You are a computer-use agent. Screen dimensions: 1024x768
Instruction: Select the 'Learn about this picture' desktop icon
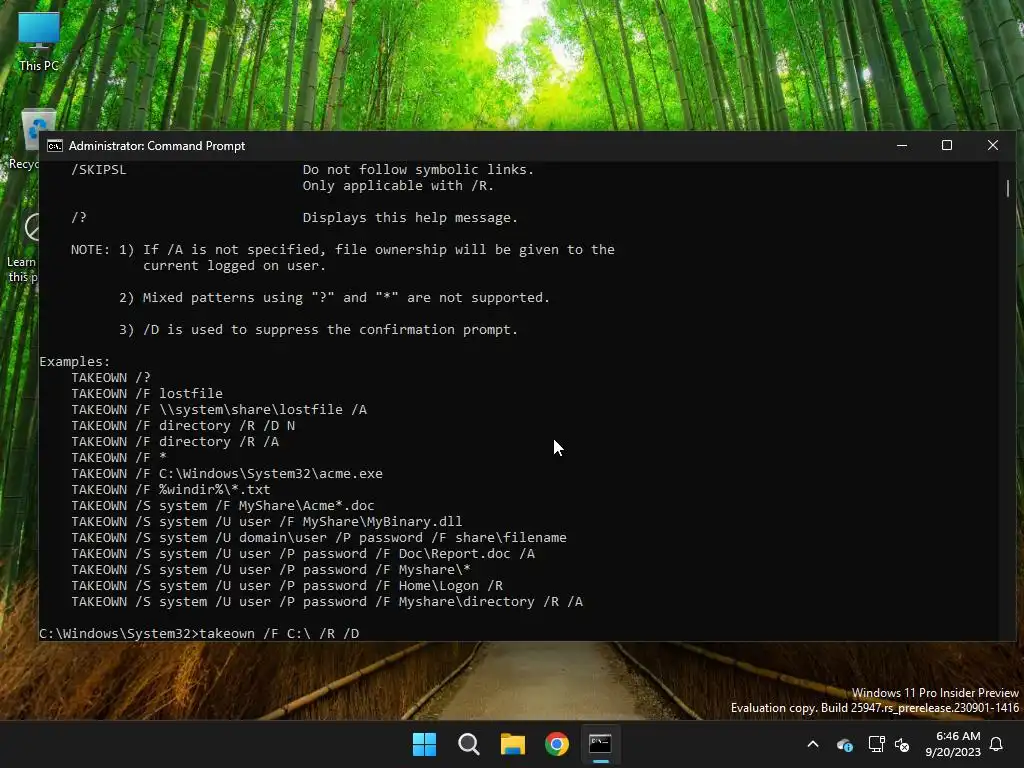pyautogui.click(x=26, y=248)
